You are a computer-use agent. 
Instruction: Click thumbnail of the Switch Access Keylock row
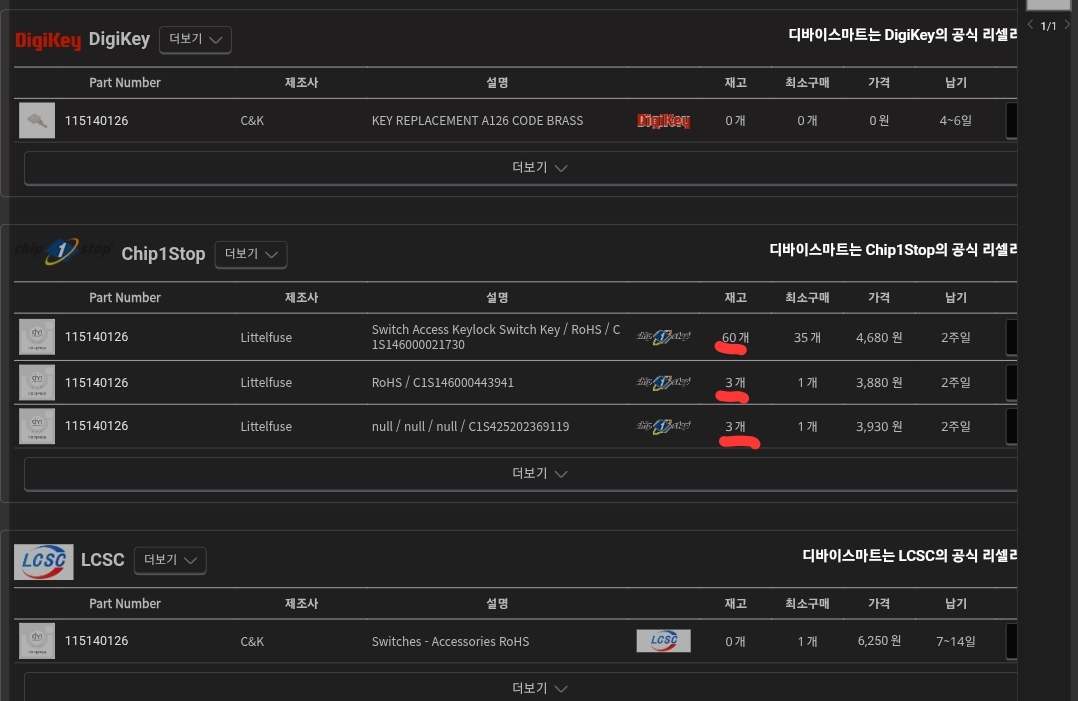point(37,337)
